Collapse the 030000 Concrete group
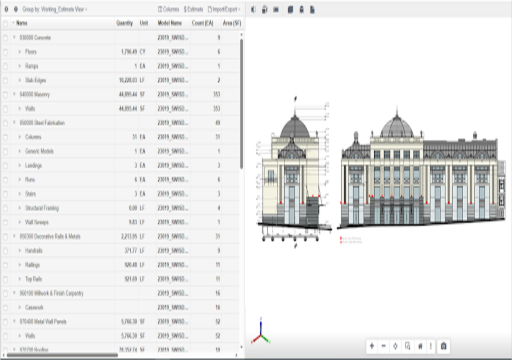This screenshot has height=360, width=512. click(14, 37)
